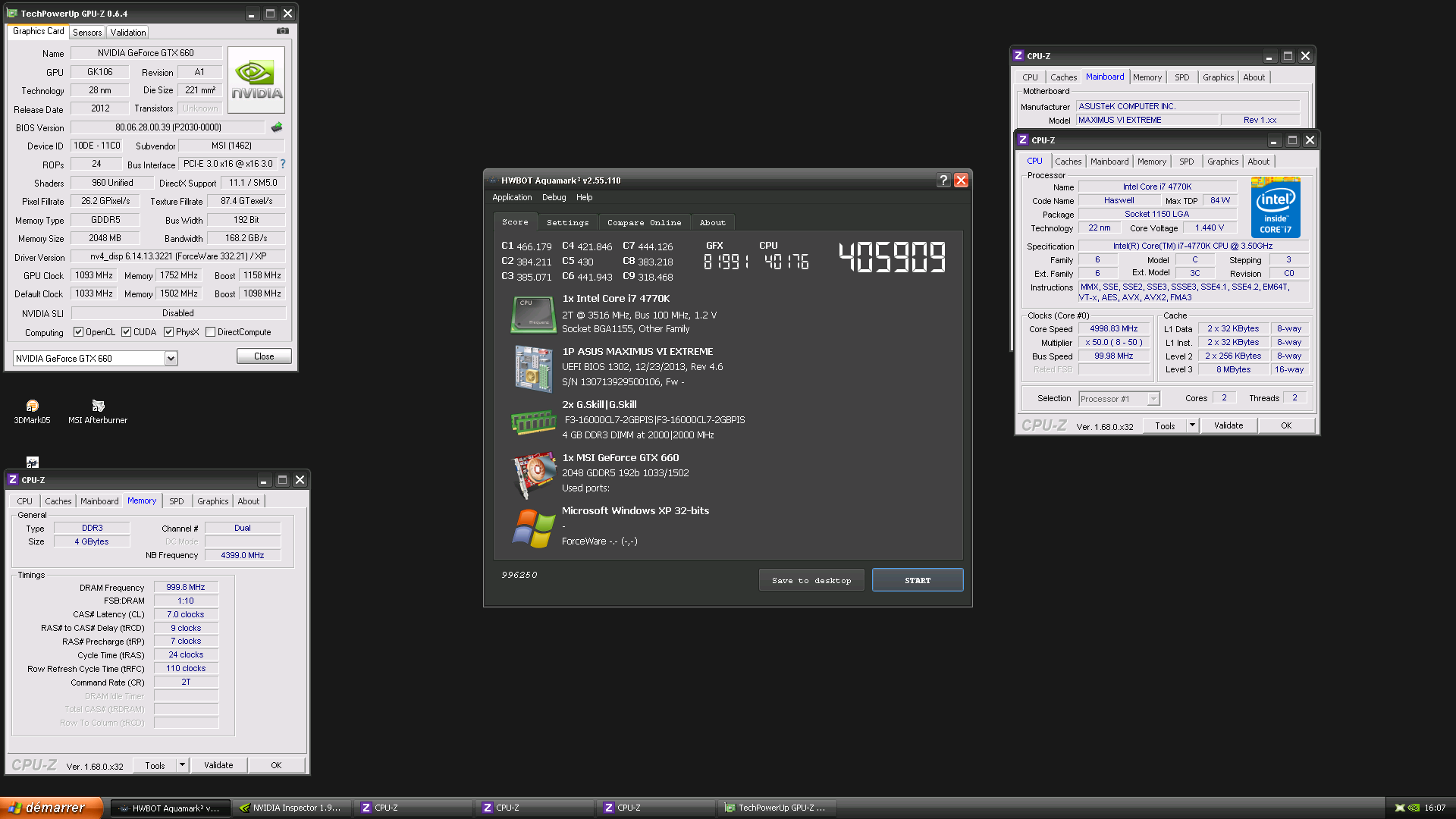Image resolution: width=1456 pixels, height=819 pixels.
Task: Click Tools button in CPU-Z CPU window
Action: click(x=1165, y=425)
